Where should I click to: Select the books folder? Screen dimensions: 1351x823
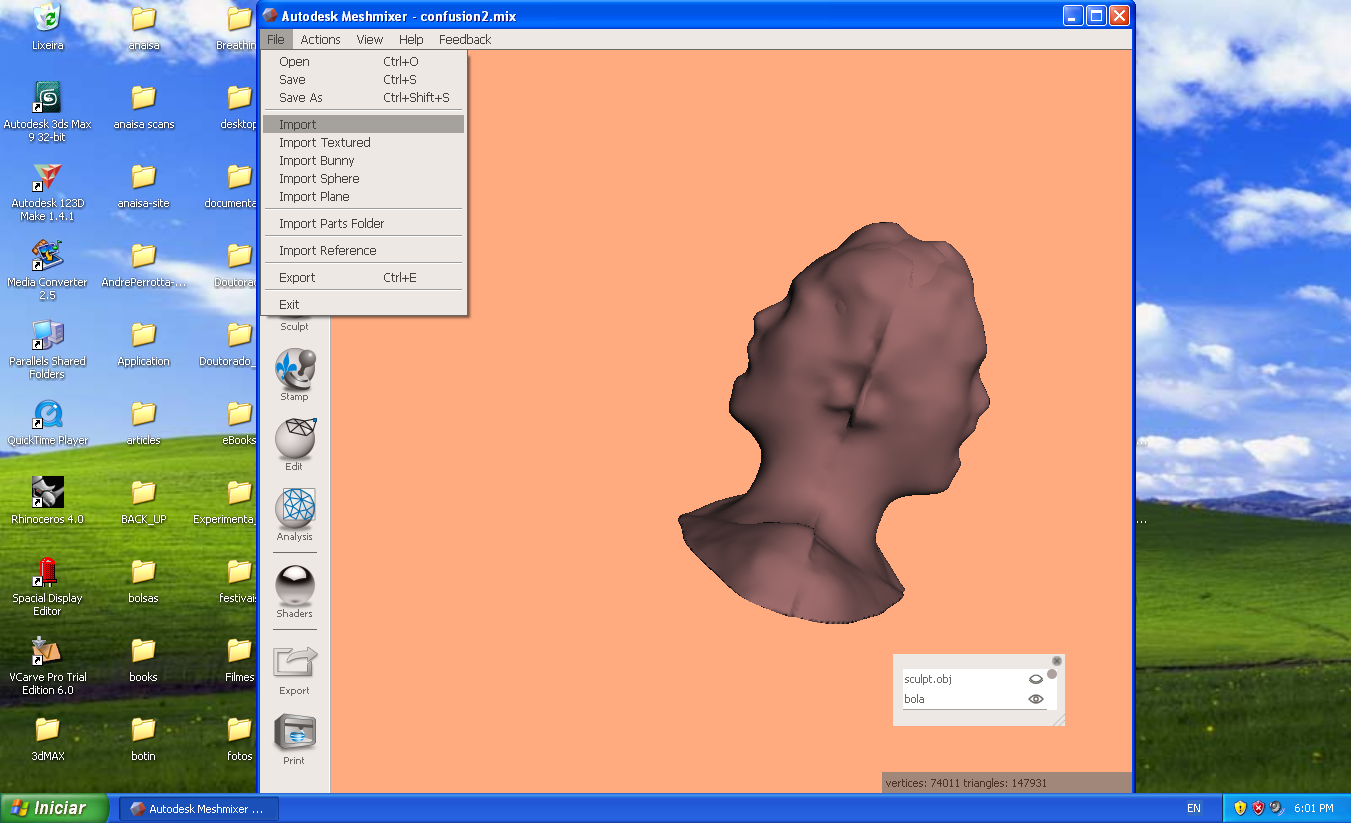[144, 658]
